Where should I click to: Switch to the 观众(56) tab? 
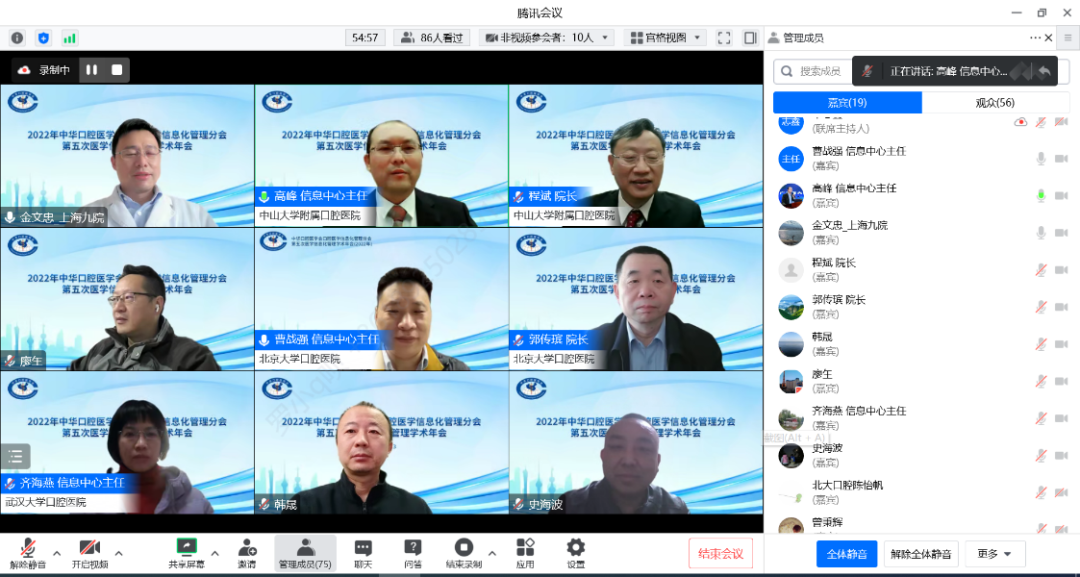(x=995, y=103)
